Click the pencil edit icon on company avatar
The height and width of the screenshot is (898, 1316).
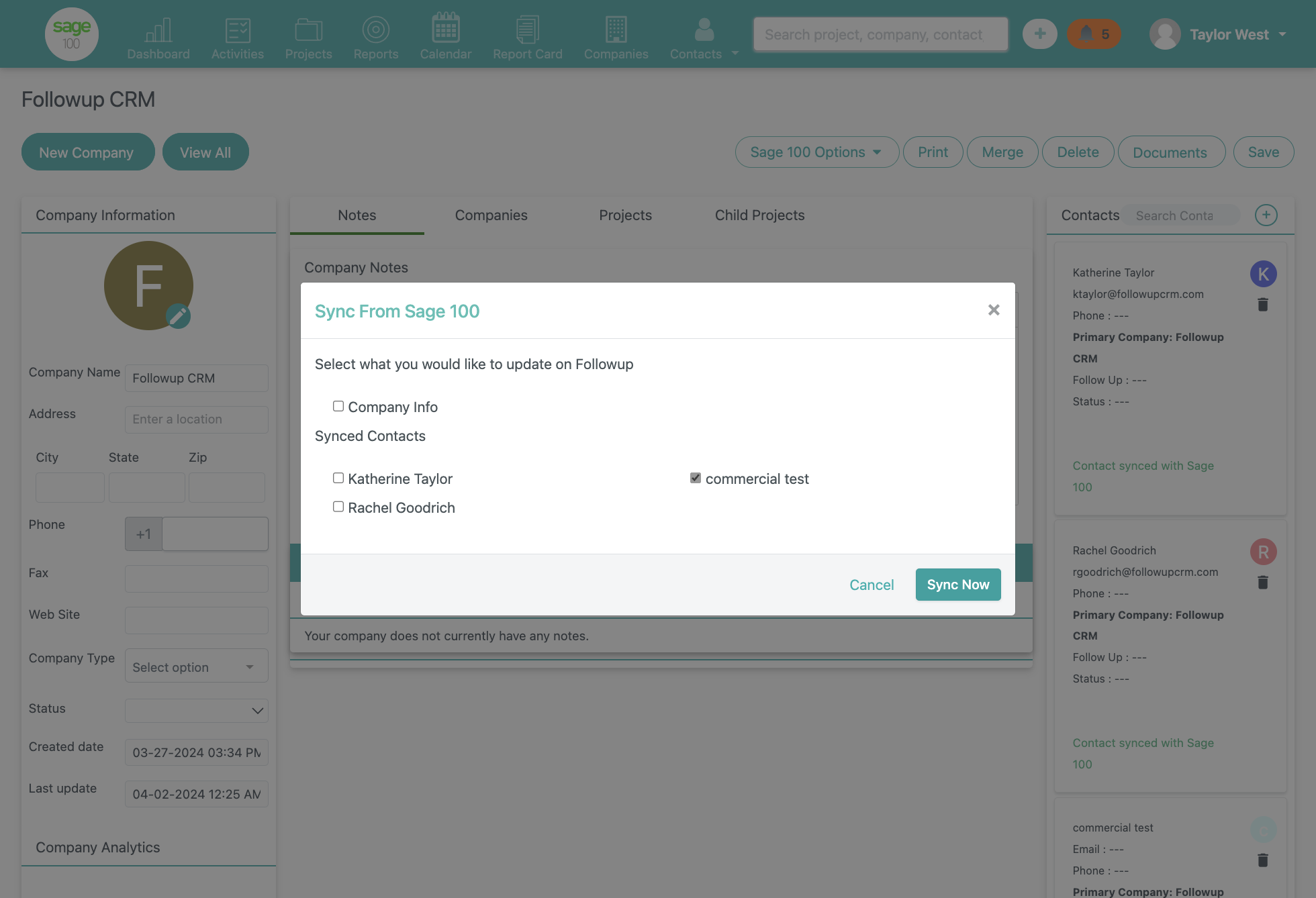tap(178, 316)
